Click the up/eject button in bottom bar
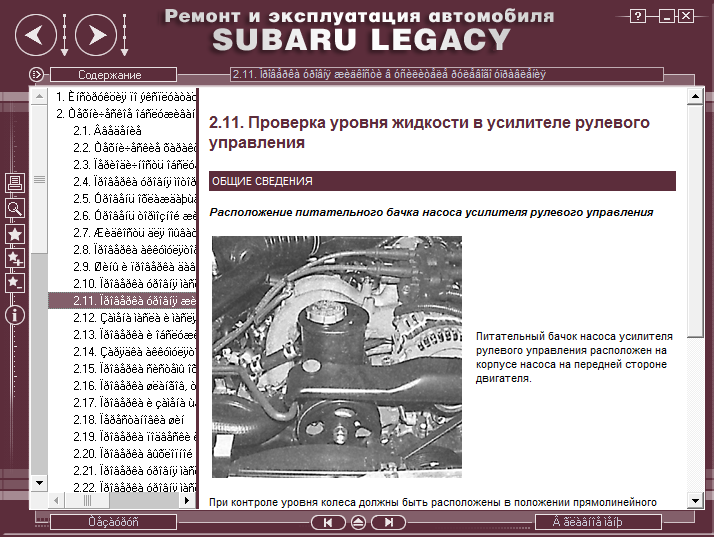Screen dimensions: 714x537 click(358, 522)
